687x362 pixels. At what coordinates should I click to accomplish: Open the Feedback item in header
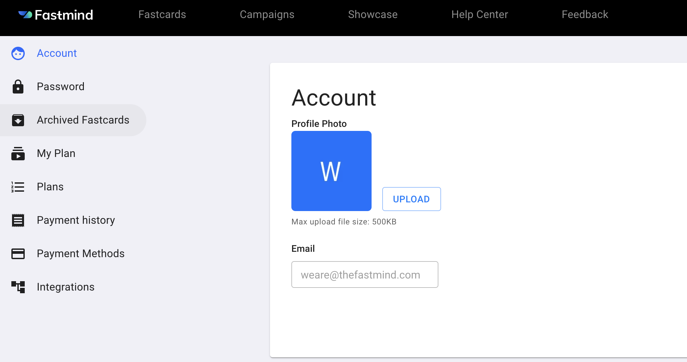click(x=585, y=14)
